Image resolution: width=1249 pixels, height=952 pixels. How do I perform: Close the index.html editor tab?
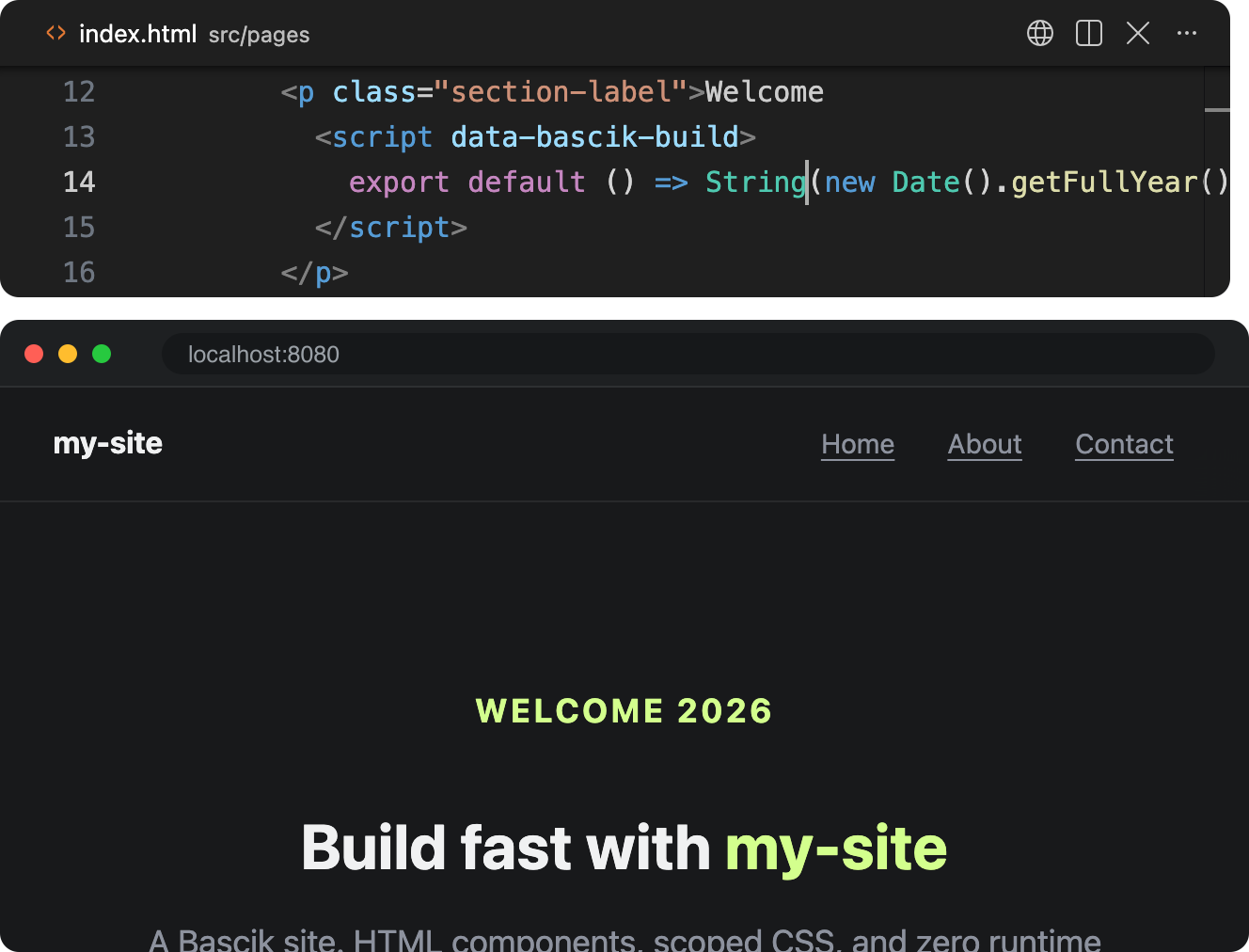coord(1138,33)
